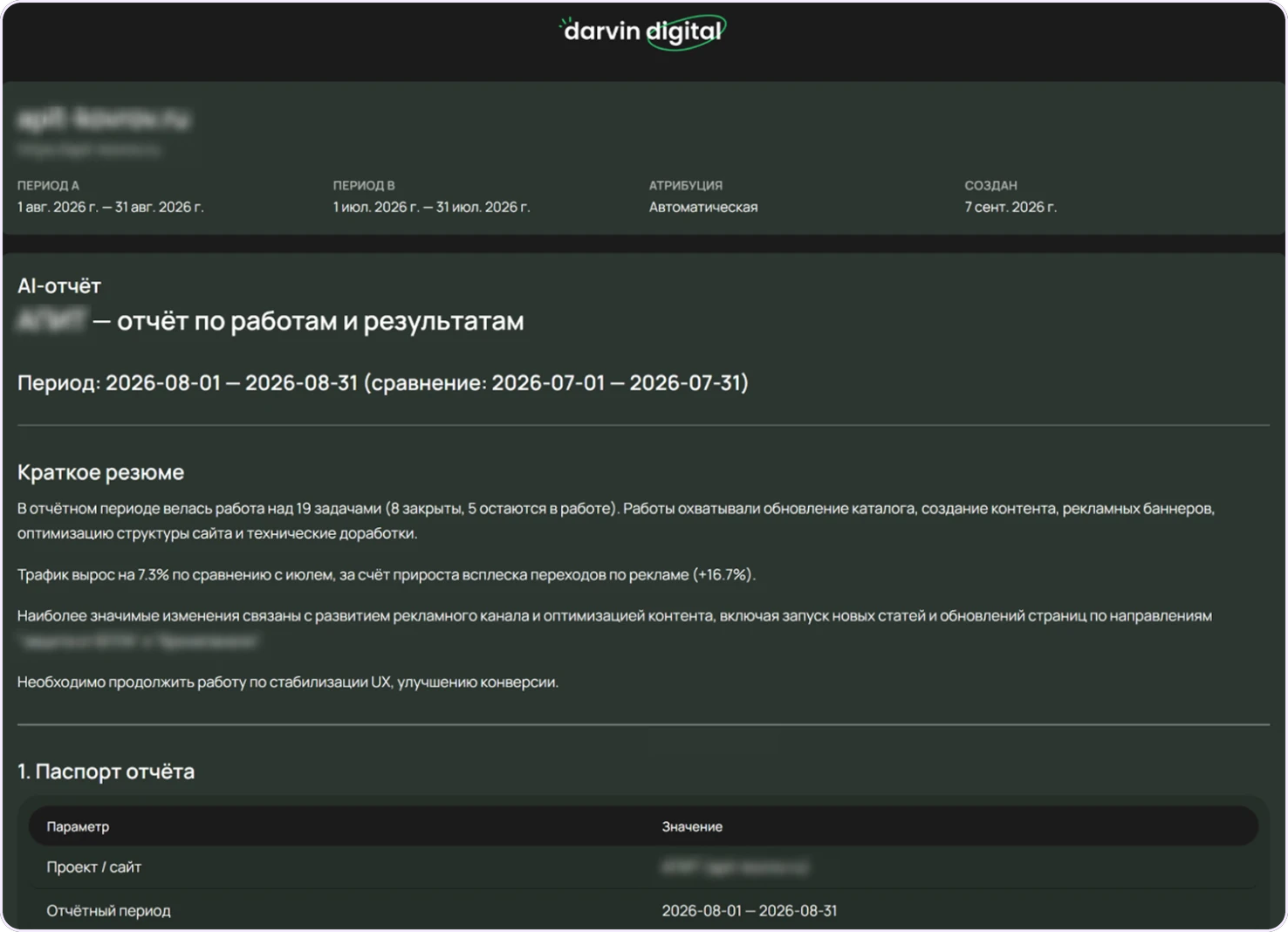This screenshot has width=1288, height=932.
Task: Click the 'AI-отчёт' heading
Action: point(59,285)
